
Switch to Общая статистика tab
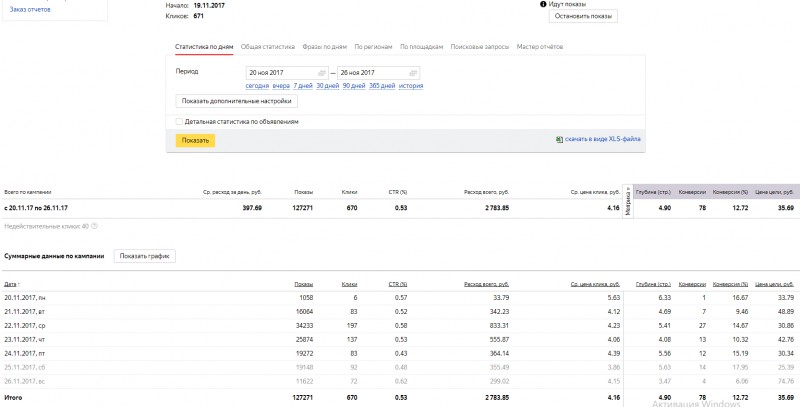tap(268, 46)
